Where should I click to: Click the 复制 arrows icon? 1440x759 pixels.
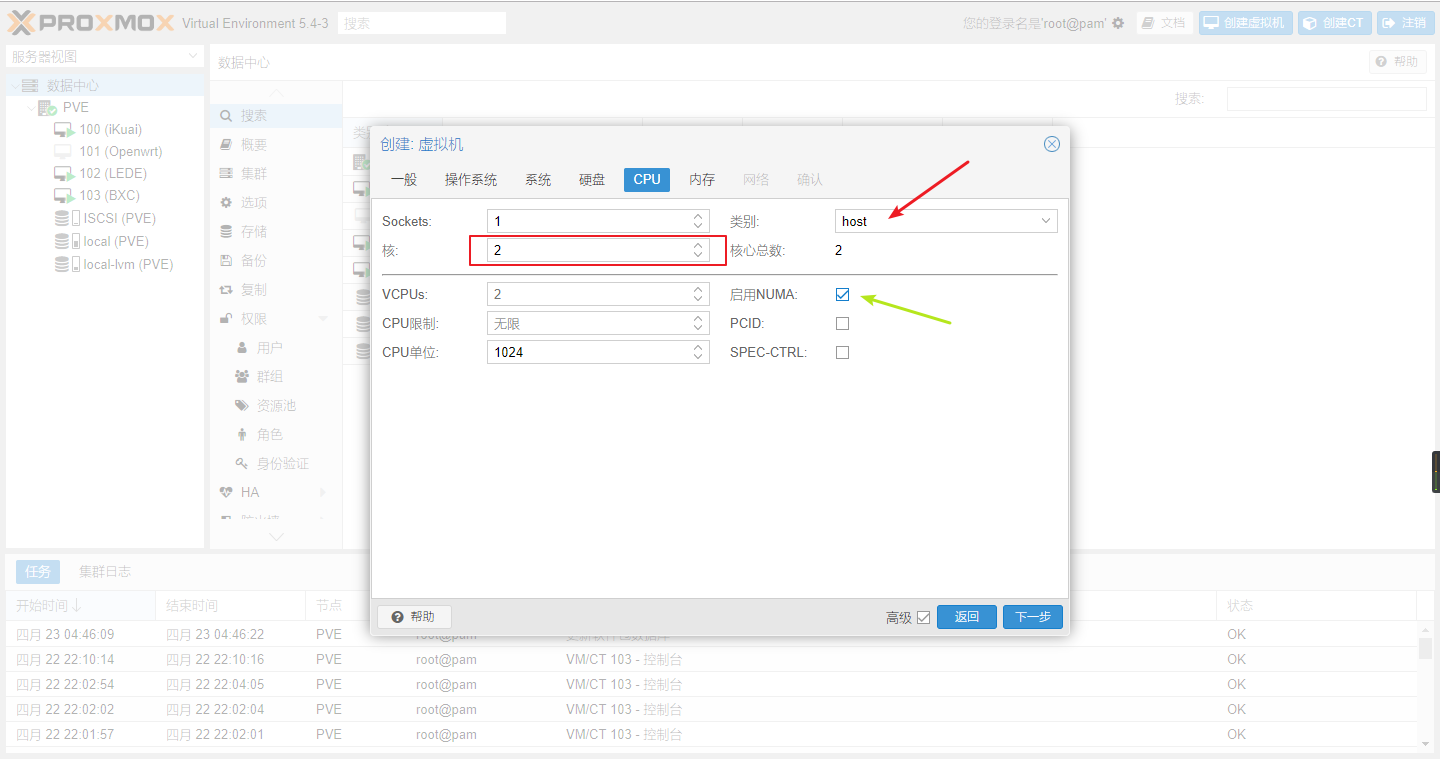226,290
